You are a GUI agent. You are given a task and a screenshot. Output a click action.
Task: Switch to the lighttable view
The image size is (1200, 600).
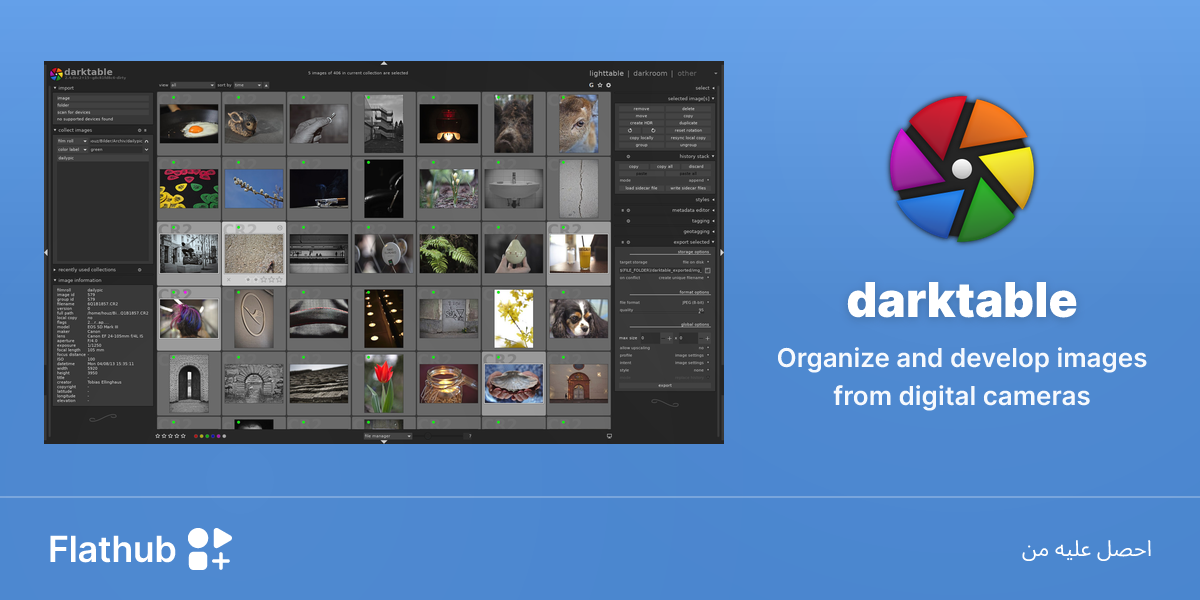pyautogui.click(x=607, y=73)
